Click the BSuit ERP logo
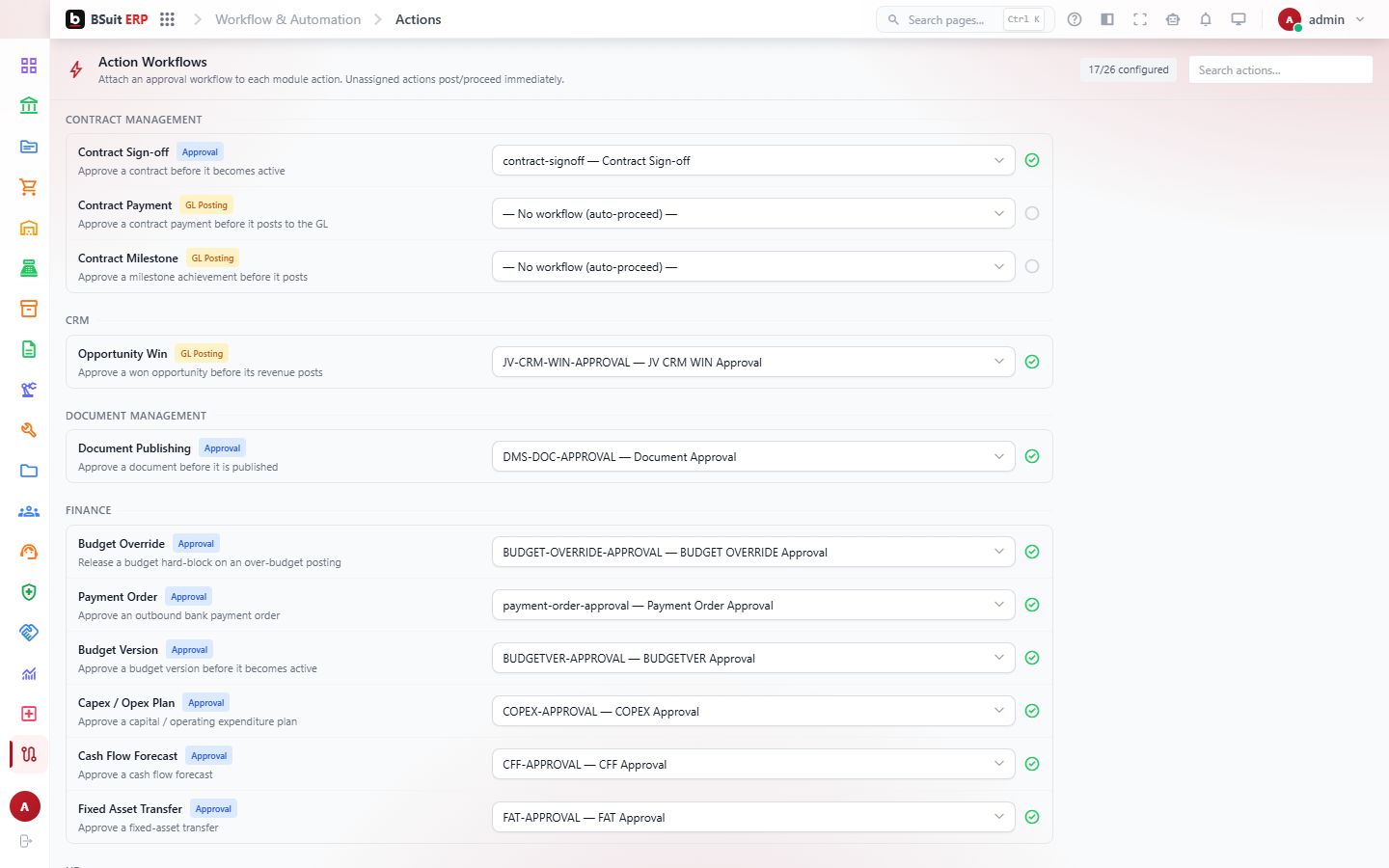This screenshot has height=868, width=1389. 107,19
